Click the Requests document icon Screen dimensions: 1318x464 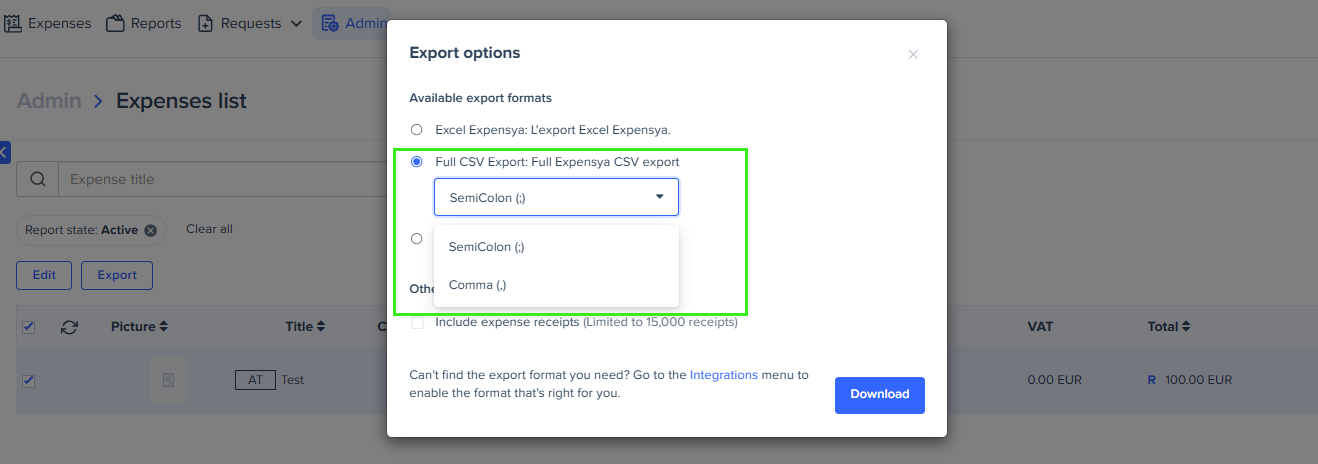tap(205, 23)
